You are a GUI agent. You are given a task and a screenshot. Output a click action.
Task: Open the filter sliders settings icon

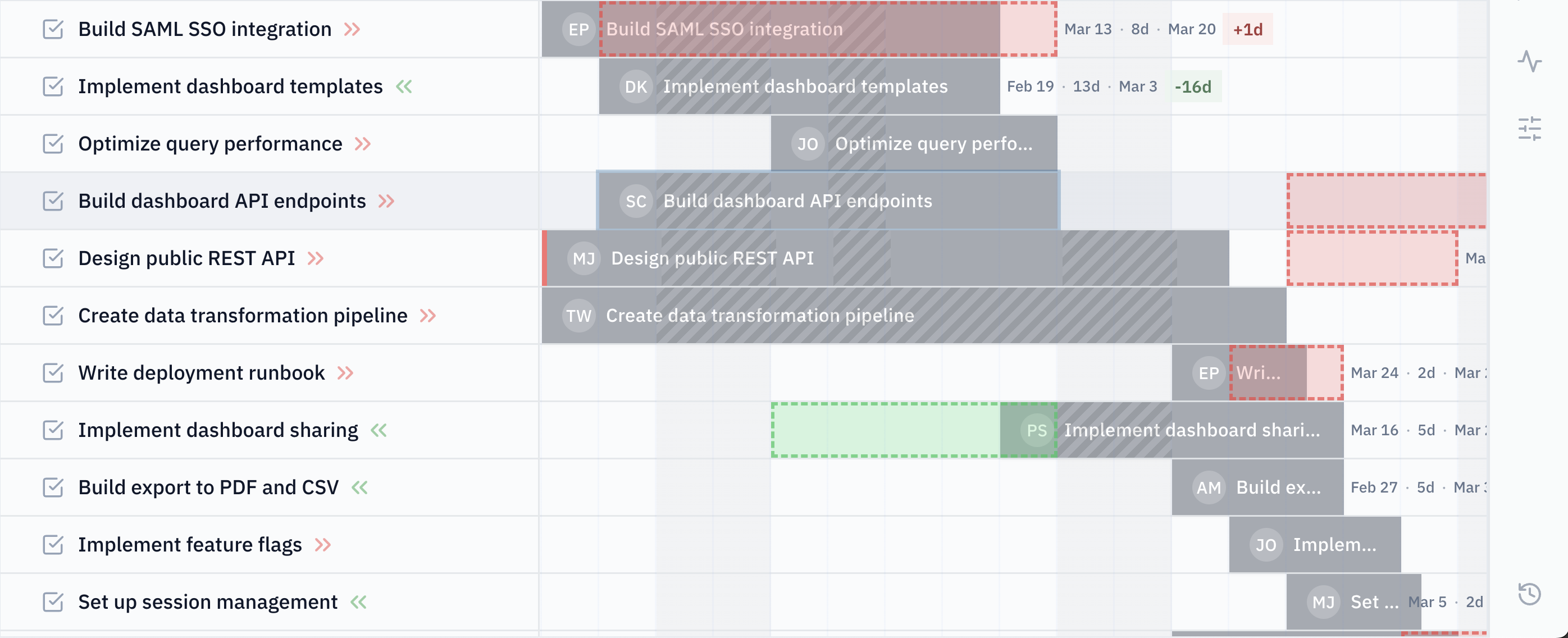pyautogui.click(x=1529, y=129)
